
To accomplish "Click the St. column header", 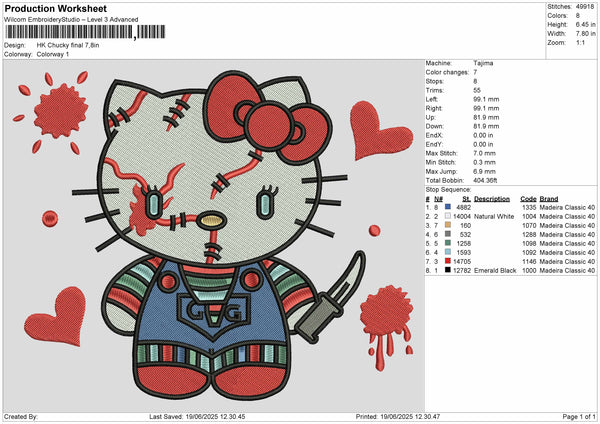I will [466, 199].
